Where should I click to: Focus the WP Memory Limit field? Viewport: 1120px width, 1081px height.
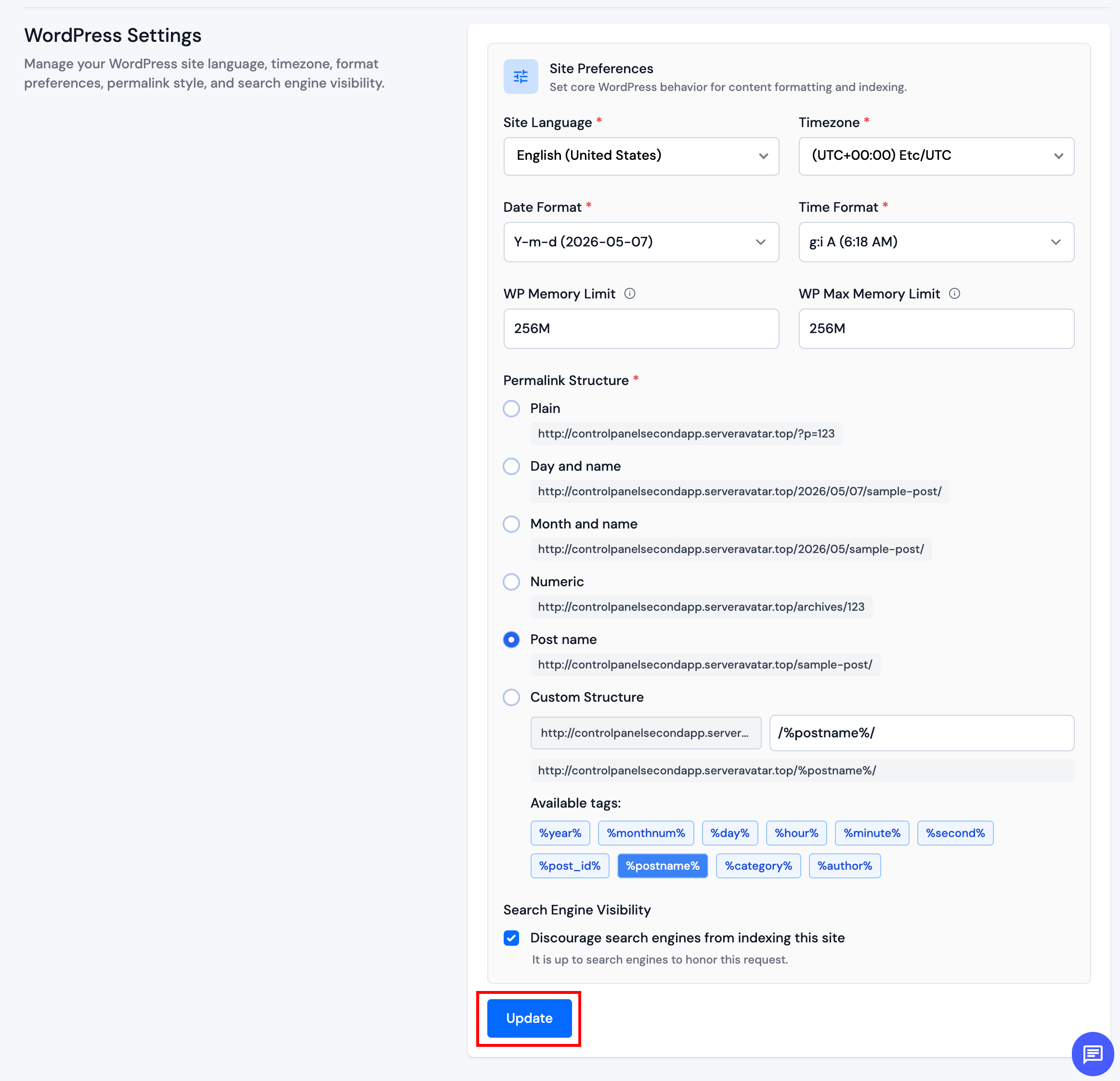[x=641, y=329]
